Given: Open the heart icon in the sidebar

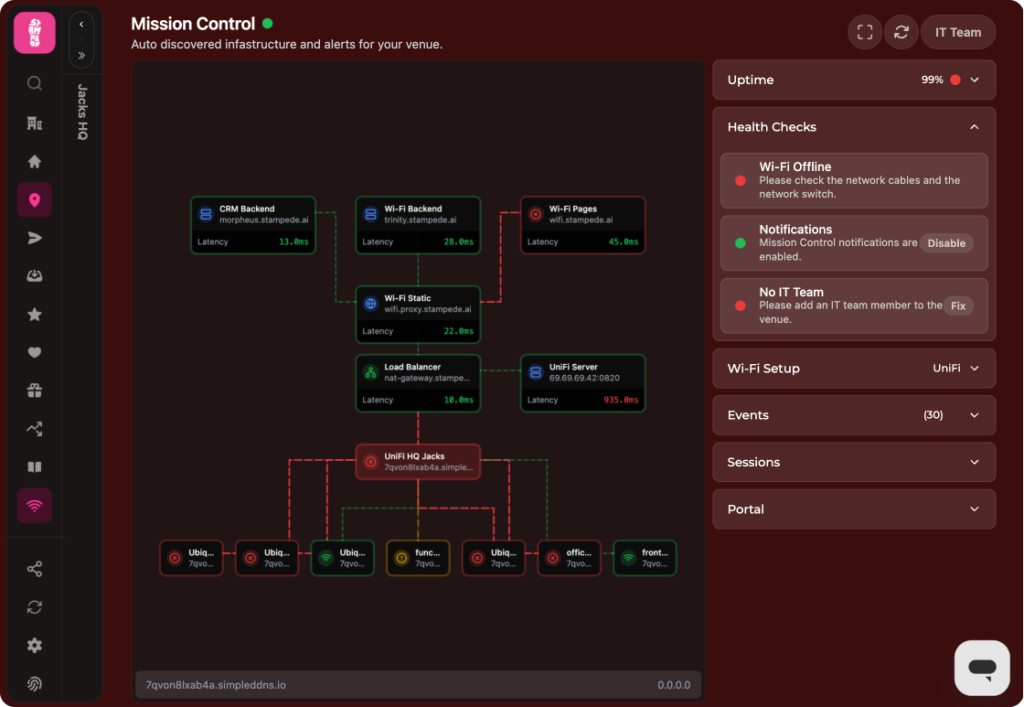Looking at the screenshot, I should click(35, 353).
